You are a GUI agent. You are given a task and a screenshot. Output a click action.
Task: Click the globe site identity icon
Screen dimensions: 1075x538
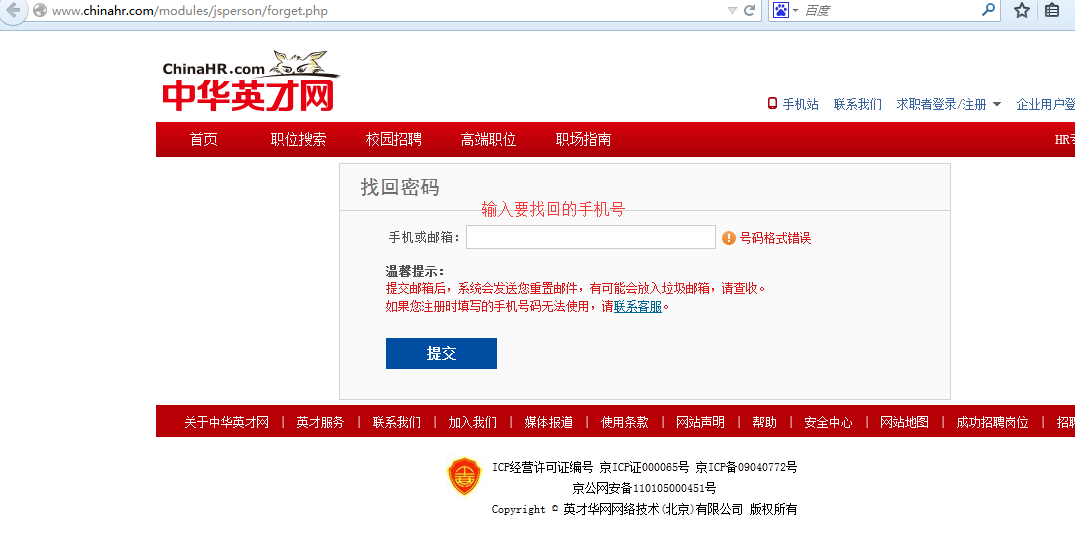(40, 10)
